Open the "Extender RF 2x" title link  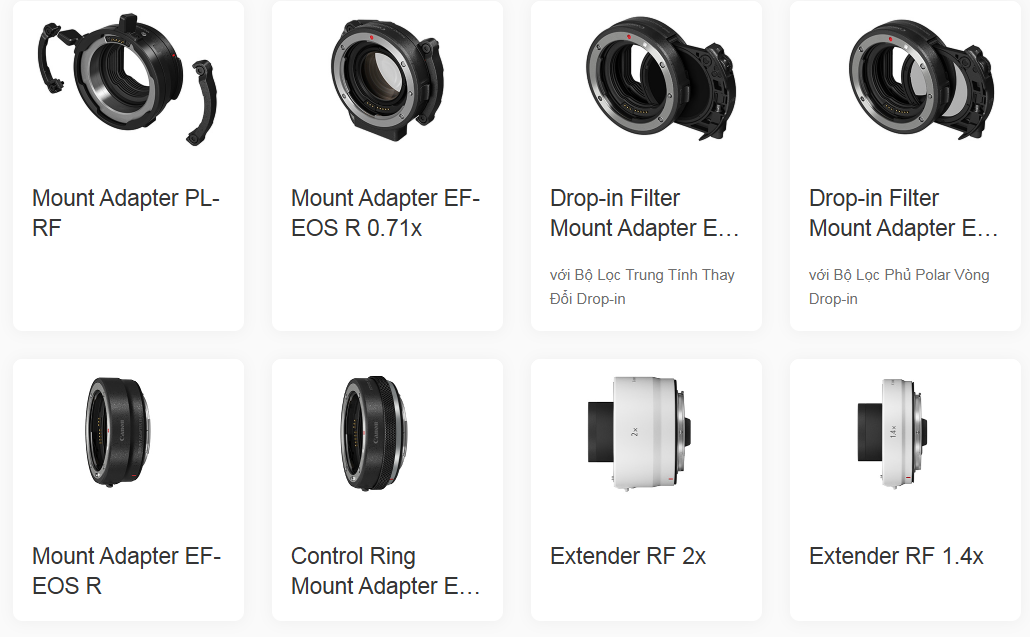pyautogui.click(x=627, y=556)
